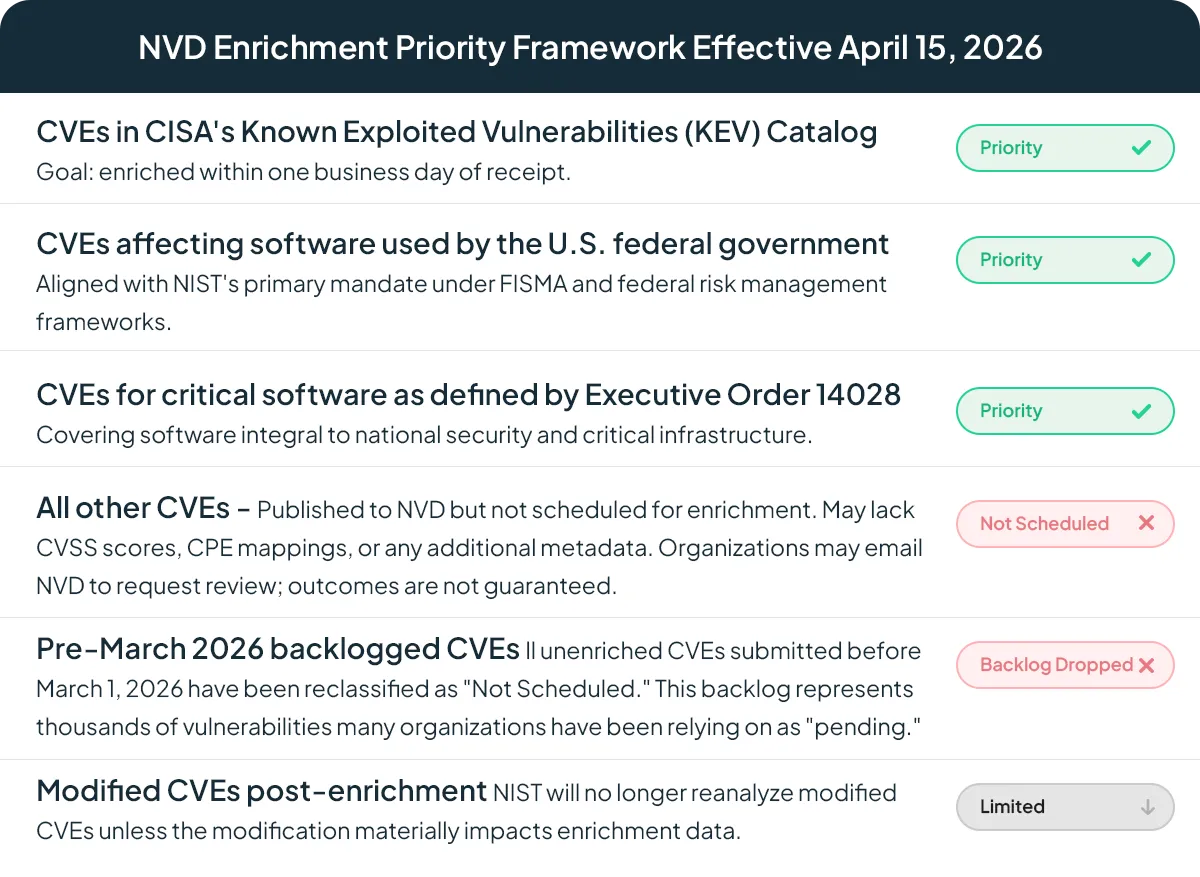Viewport: 1200px width, 877px height.
Task: Click the X icon in Backlog Dropped badge
Action: [x=1146, y=665]
